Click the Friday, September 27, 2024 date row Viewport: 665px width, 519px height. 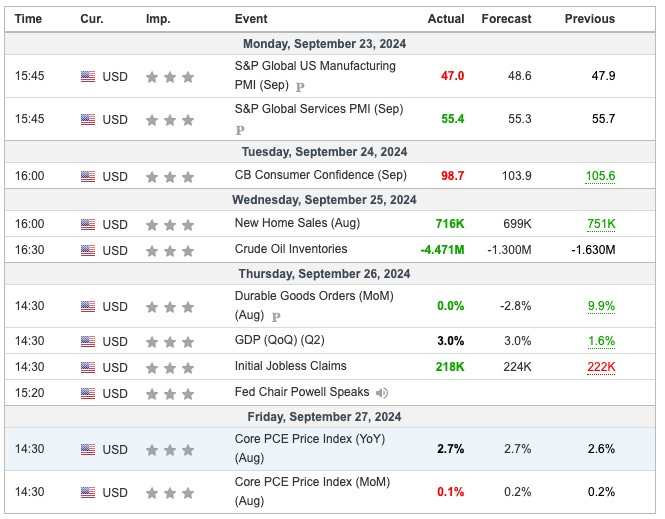330,416
